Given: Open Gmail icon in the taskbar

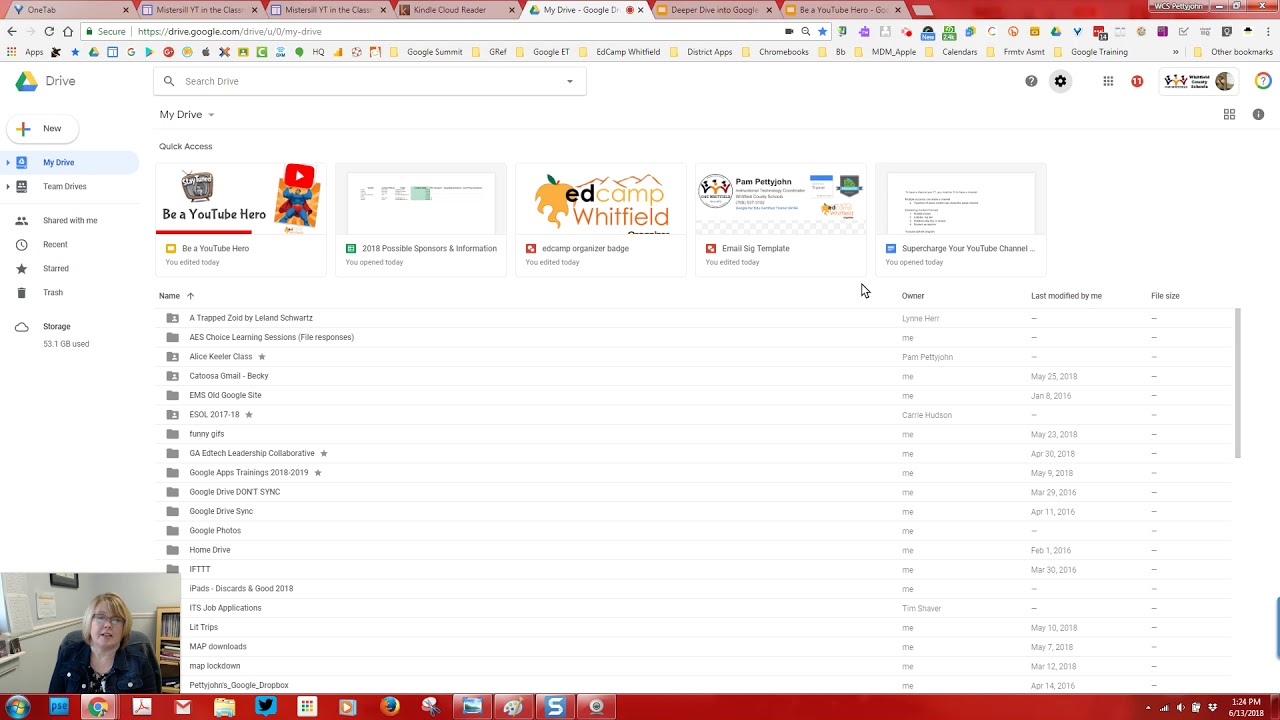Looking at the screenshot, I should point(182,707).
